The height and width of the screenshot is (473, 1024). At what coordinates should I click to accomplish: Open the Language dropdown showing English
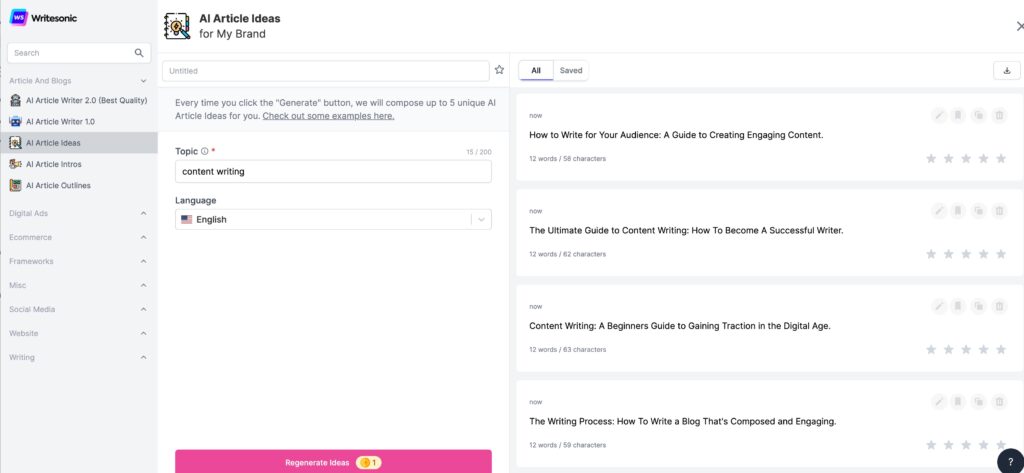click(333, 219)
